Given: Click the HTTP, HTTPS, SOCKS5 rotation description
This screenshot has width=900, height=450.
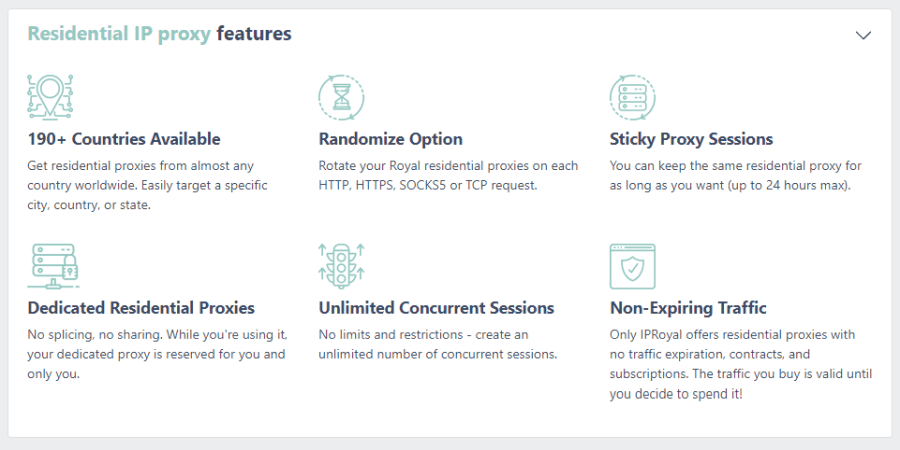Looking at the screenshot, I should tap(448, 176).
